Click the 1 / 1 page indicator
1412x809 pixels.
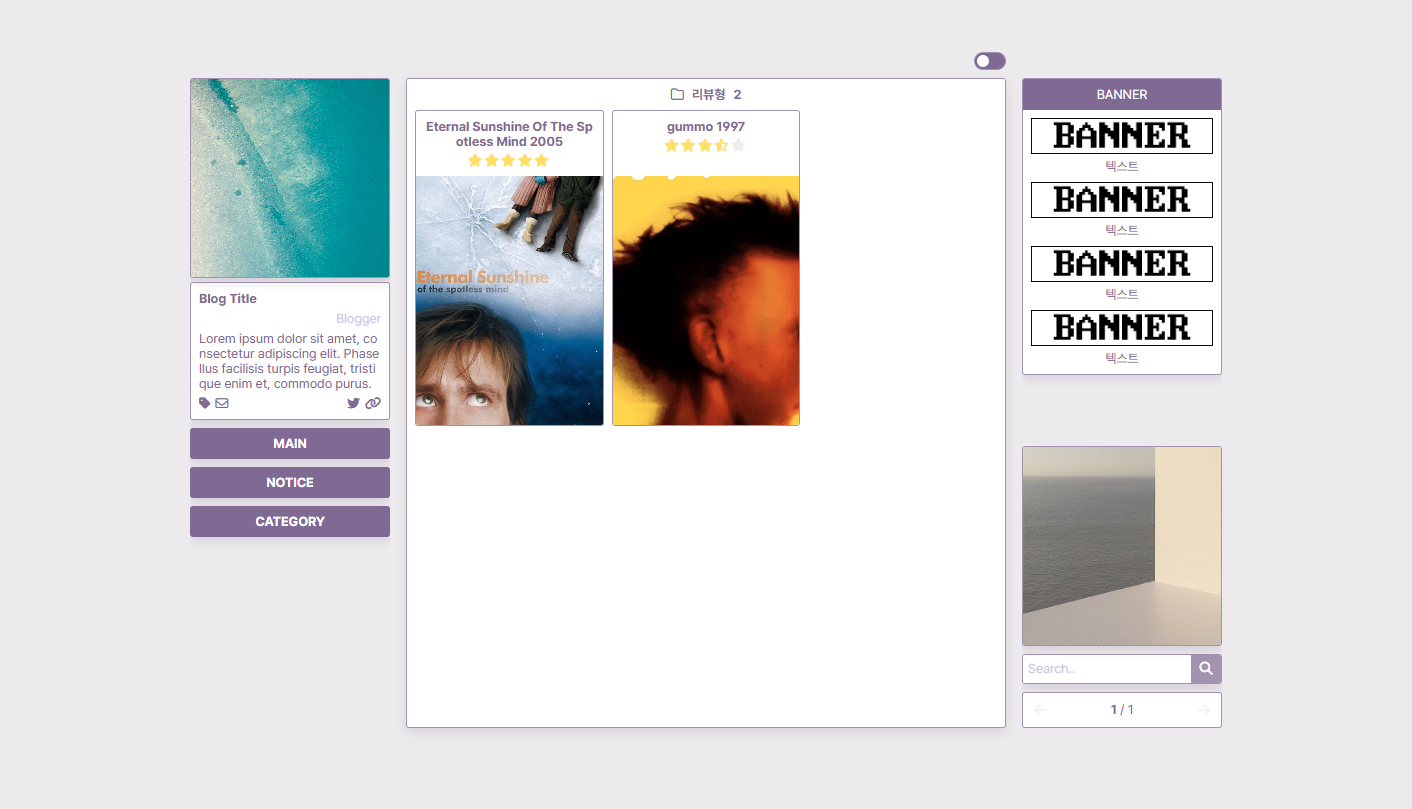[1122, 710]
